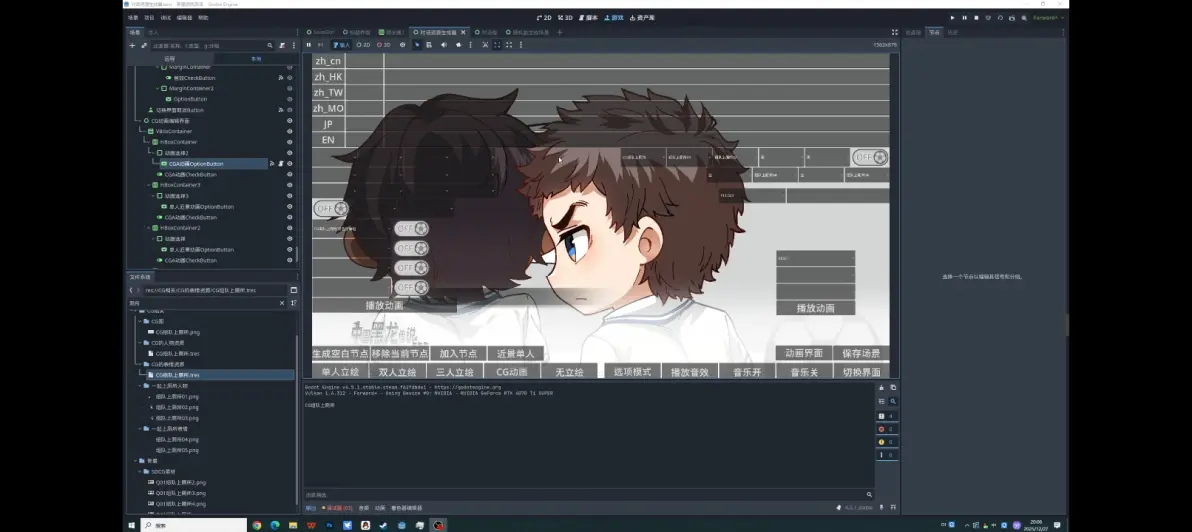Image resolution: width=1192 pixels, height=532 pixels.
Task: Toggle filesystem split mode icon
Action: [293, 290]
